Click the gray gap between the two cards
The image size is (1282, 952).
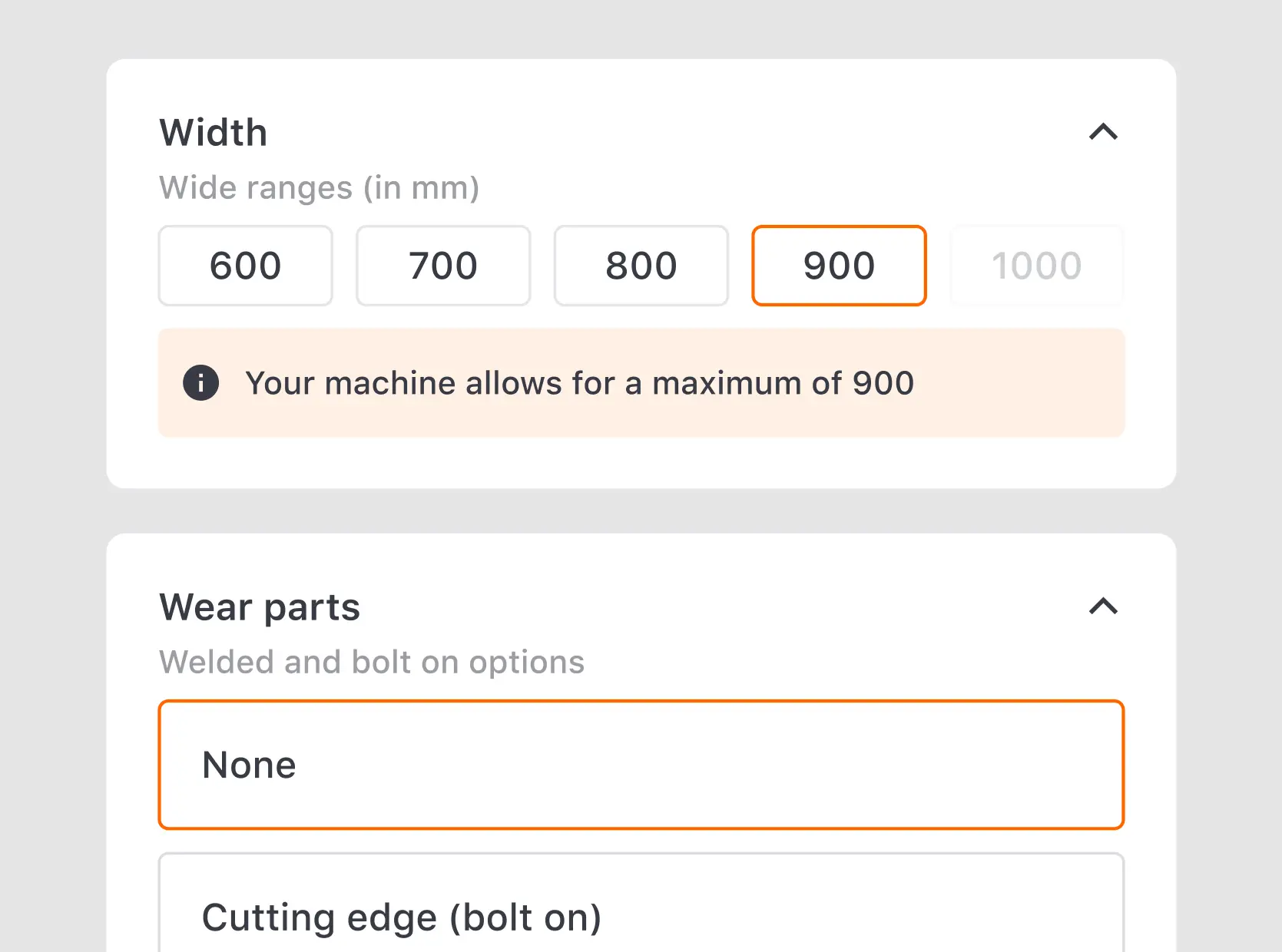[641, 511]
